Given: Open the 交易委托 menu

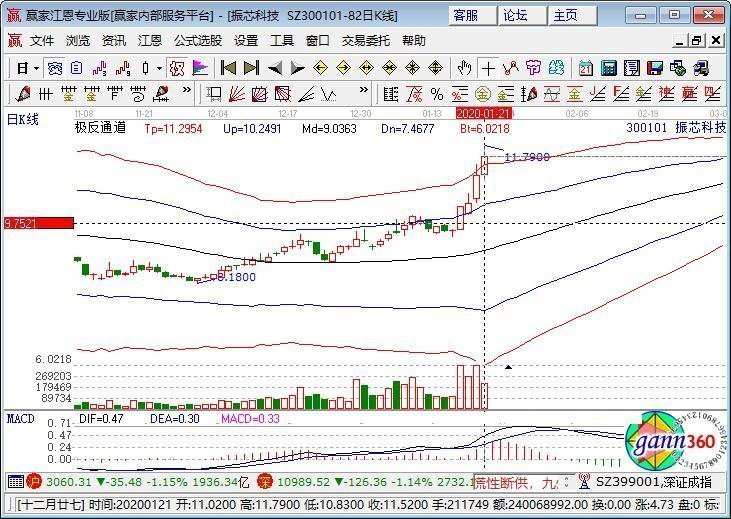Looking at the screenshot, I should [x=366, y=41].
